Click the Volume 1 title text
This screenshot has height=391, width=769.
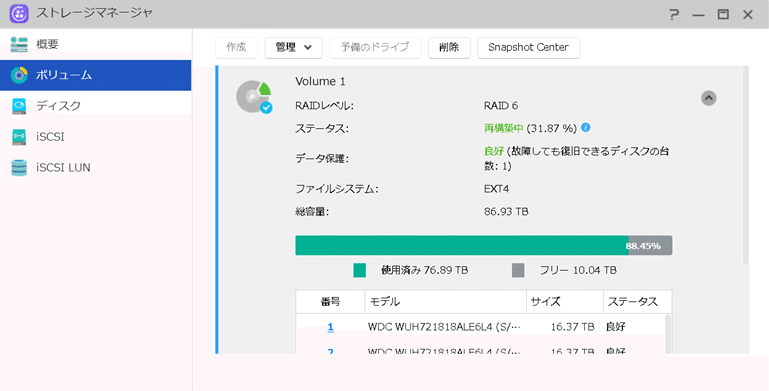click(320, 81)
